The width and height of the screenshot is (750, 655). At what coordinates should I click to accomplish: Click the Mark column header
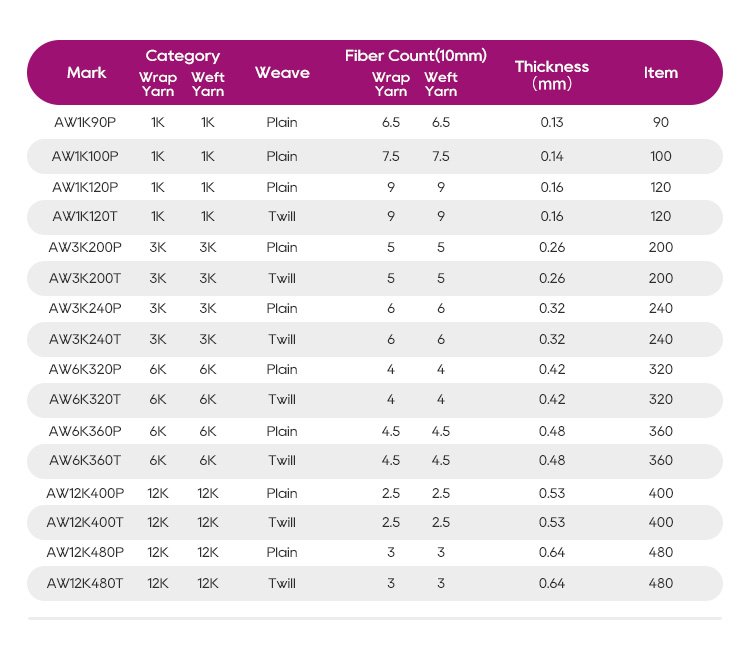point(86,73)
